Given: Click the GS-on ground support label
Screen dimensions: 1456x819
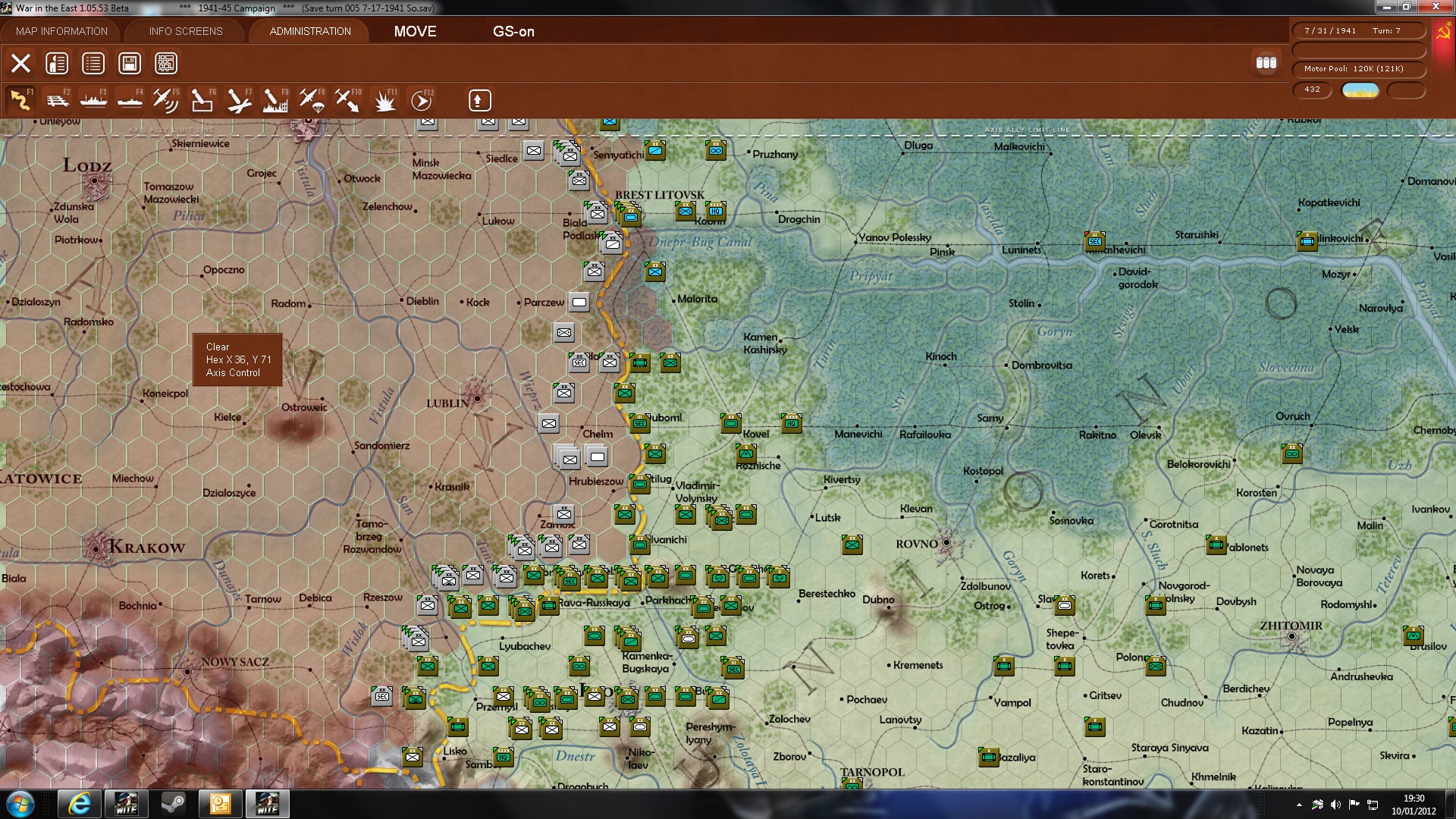Looking at the screenshot, I should (x=513, y=31).
